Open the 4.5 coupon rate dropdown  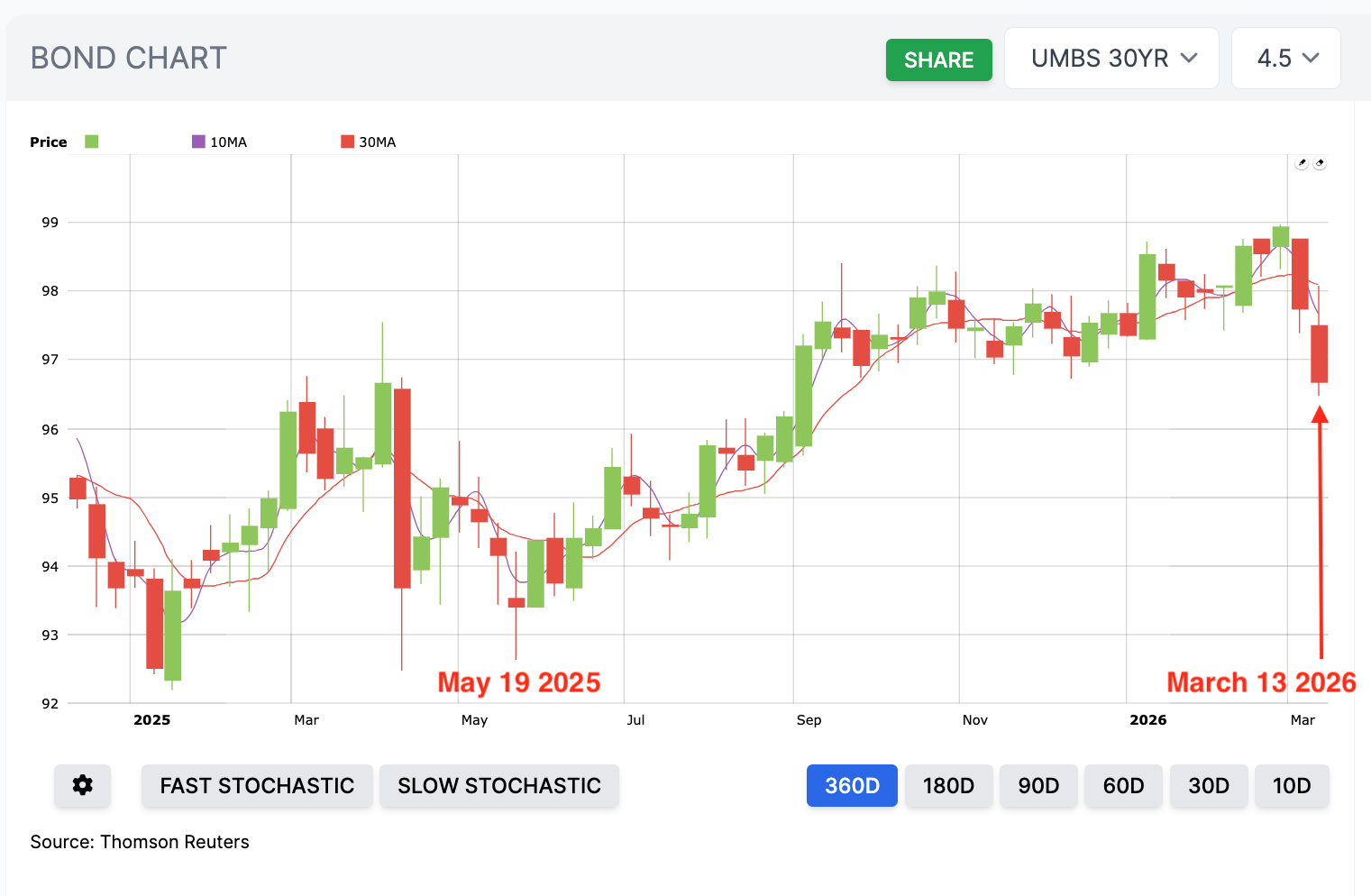pyautogui.click(x=1286, y=59)
